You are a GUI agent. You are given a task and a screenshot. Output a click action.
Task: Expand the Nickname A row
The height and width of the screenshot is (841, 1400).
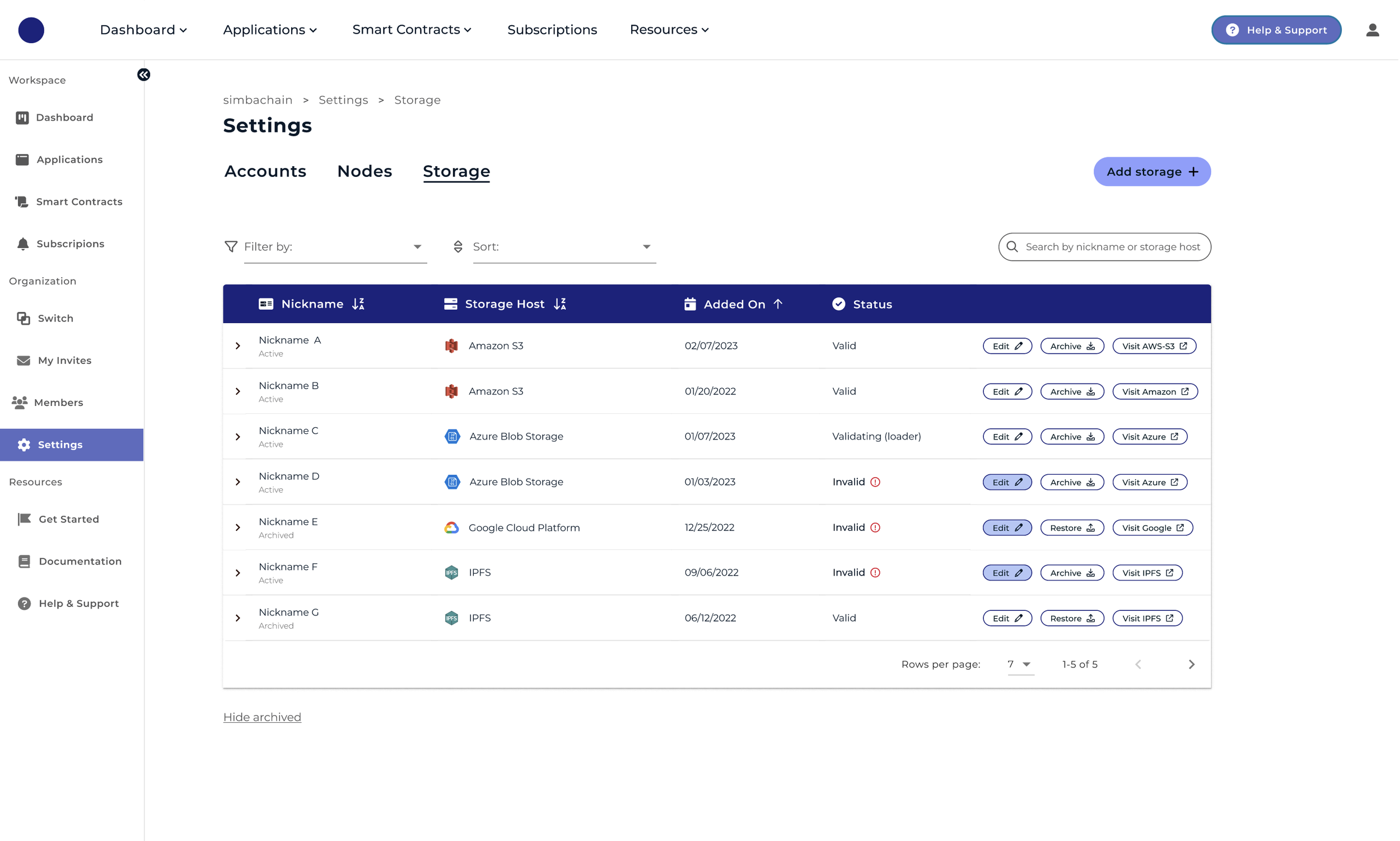click(238, 345)
